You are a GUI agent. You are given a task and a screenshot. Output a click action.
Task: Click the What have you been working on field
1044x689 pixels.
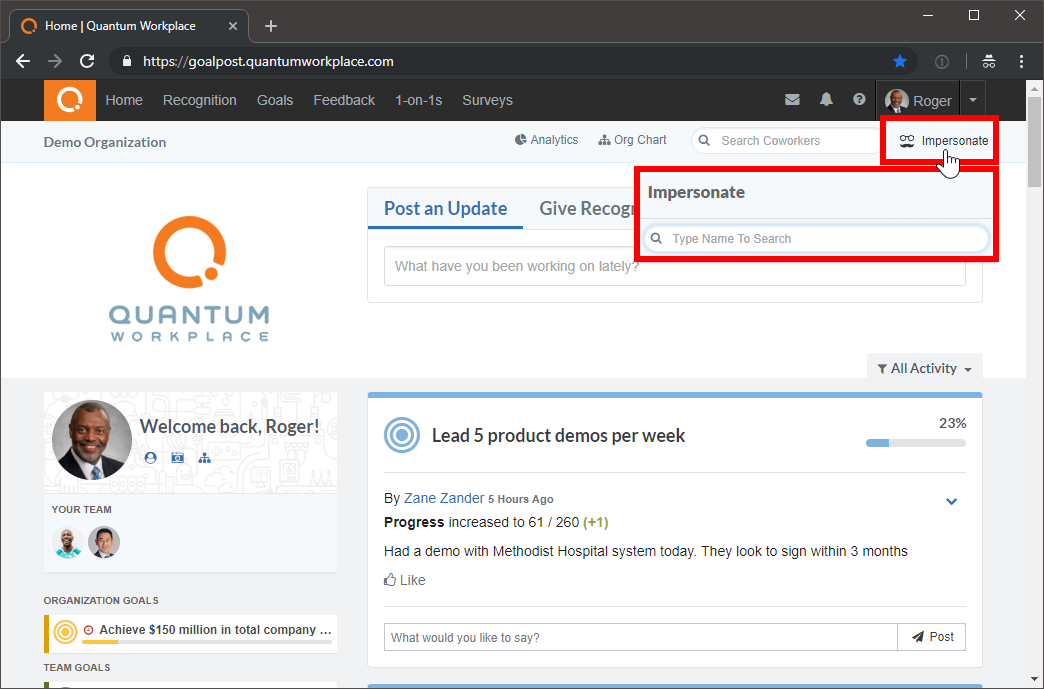pyautogui.click(x=674, y=266)
